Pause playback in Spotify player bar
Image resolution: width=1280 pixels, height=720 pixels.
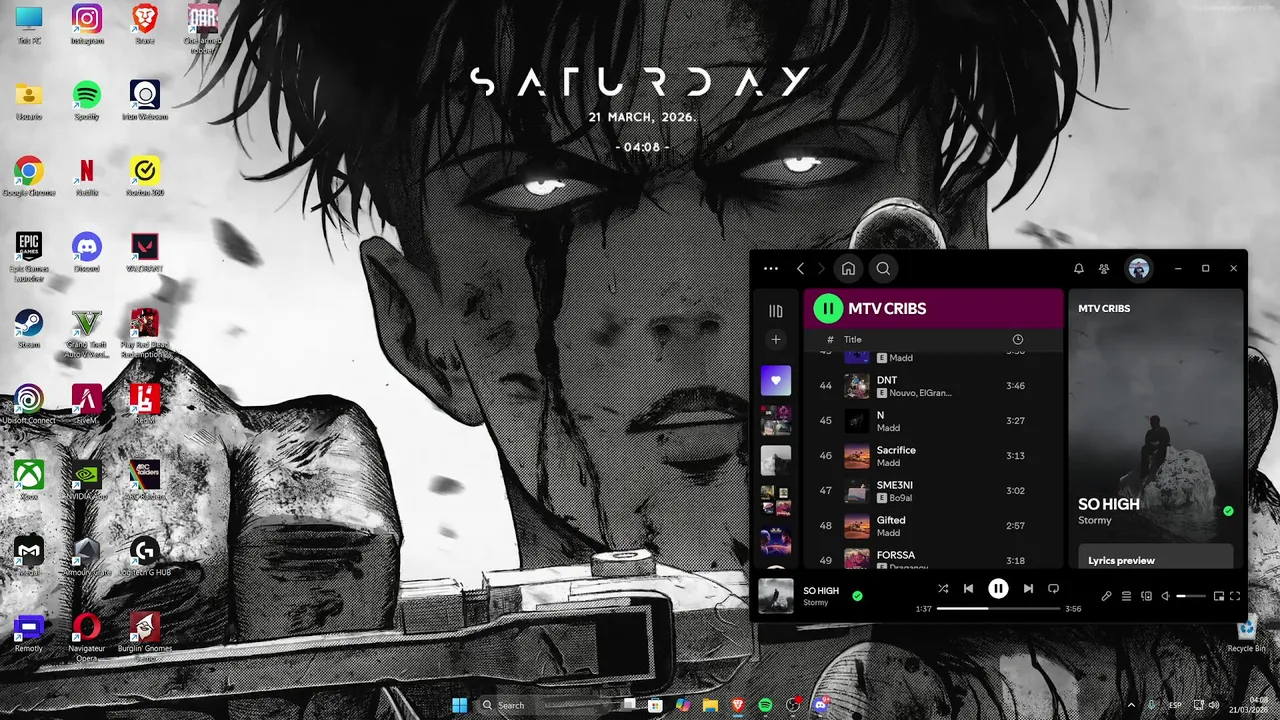tap(998, 589)
